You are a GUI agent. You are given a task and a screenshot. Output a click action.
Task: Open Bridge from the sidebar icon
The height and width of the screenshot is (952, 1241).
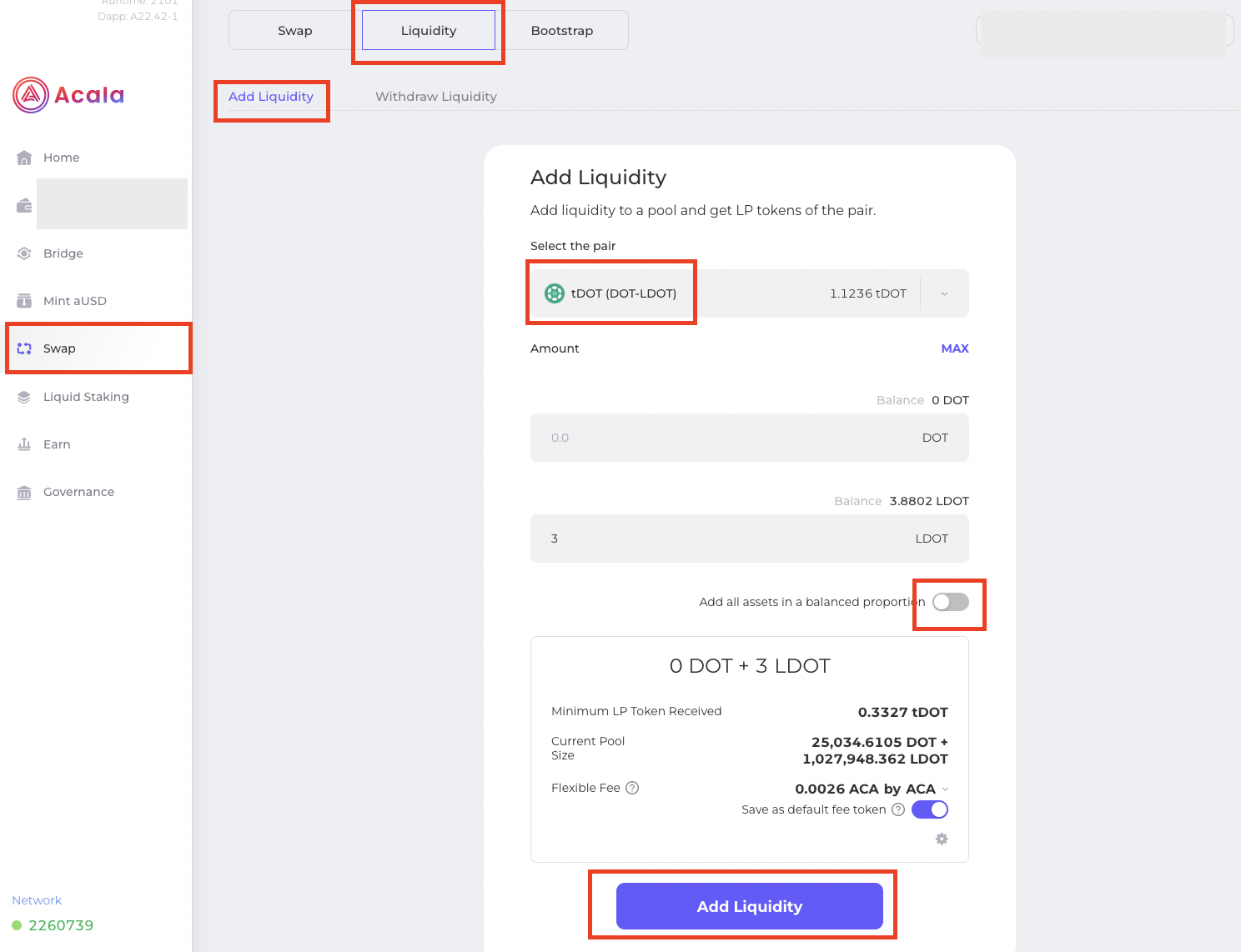pos(24,253)
